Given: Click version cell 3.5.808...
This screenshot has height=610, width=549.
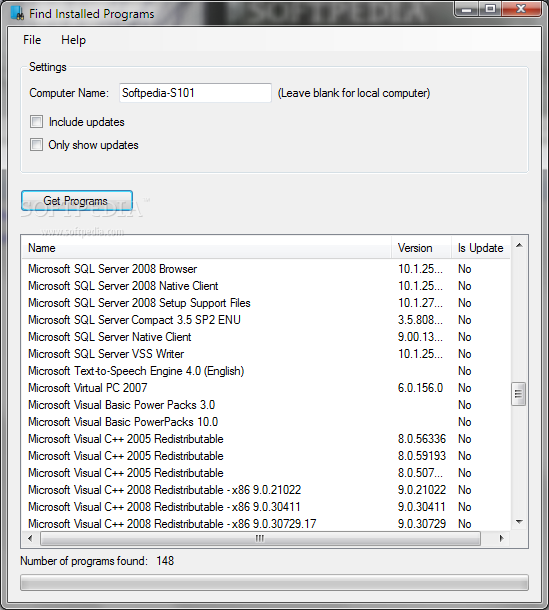Looking at the screenshot, I should [x=420, y=320].
